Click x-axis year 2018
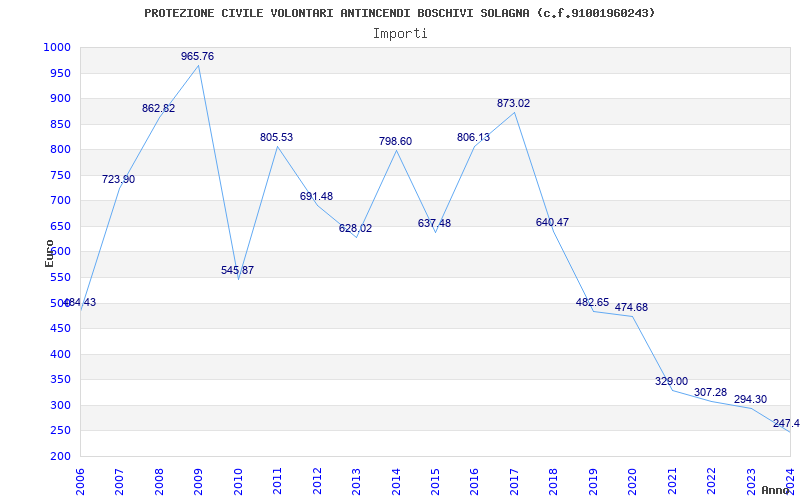The image size is (800, 500). pyautogui.click(x=554, y=480)
